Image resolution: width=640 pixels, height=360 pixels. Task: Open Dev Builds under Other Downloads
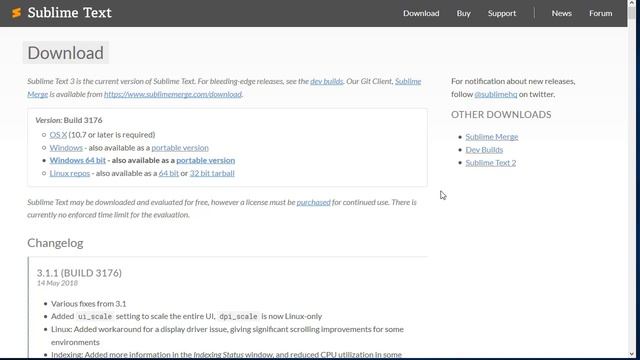tap(484, 150)
